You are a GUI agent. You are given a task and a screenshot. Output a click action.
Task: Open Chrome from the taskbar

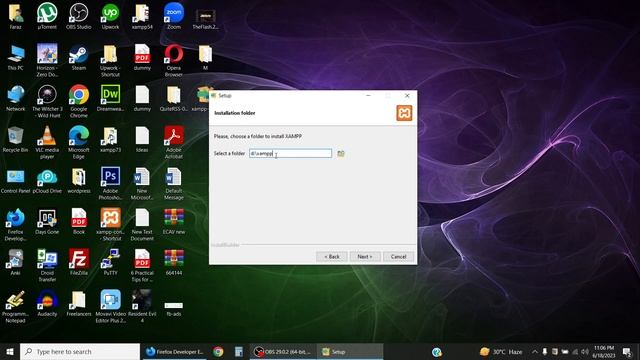[x=218, y=351]
